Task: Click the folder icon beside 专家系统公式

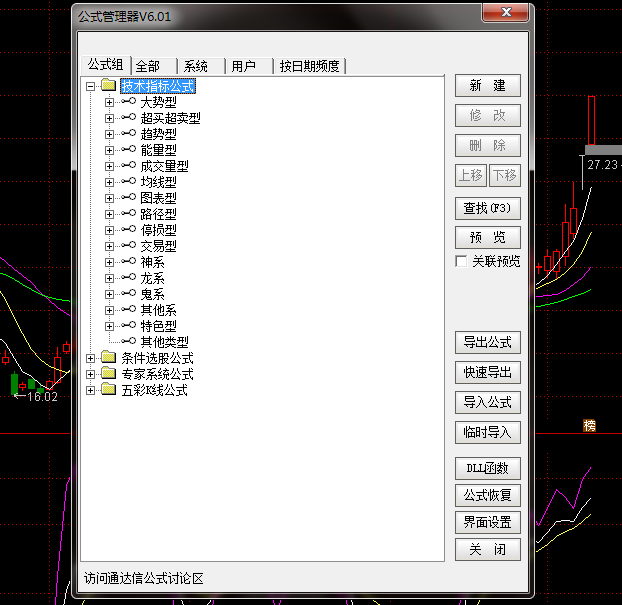Action: click(x=108, y=374)
